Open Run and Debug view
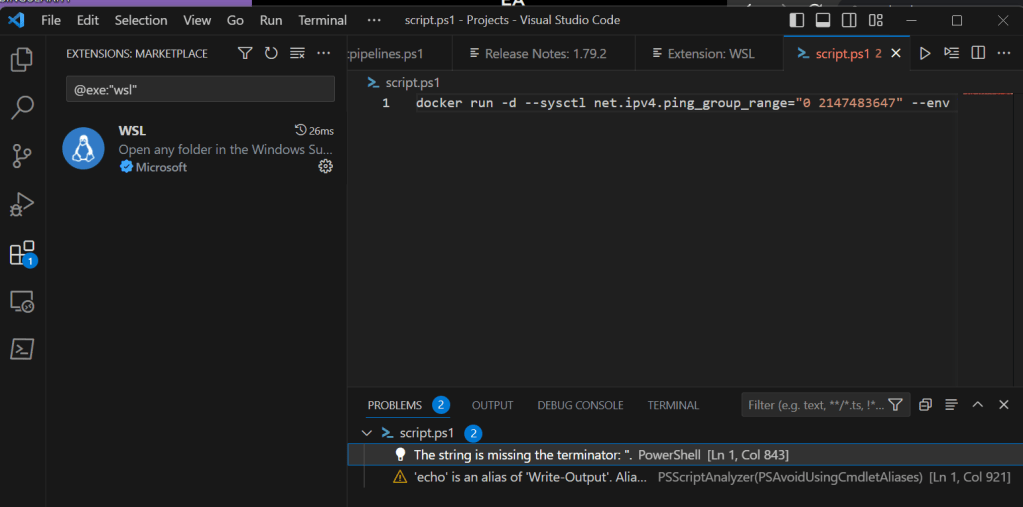1023x507 pixels. [x=22, y=205]
